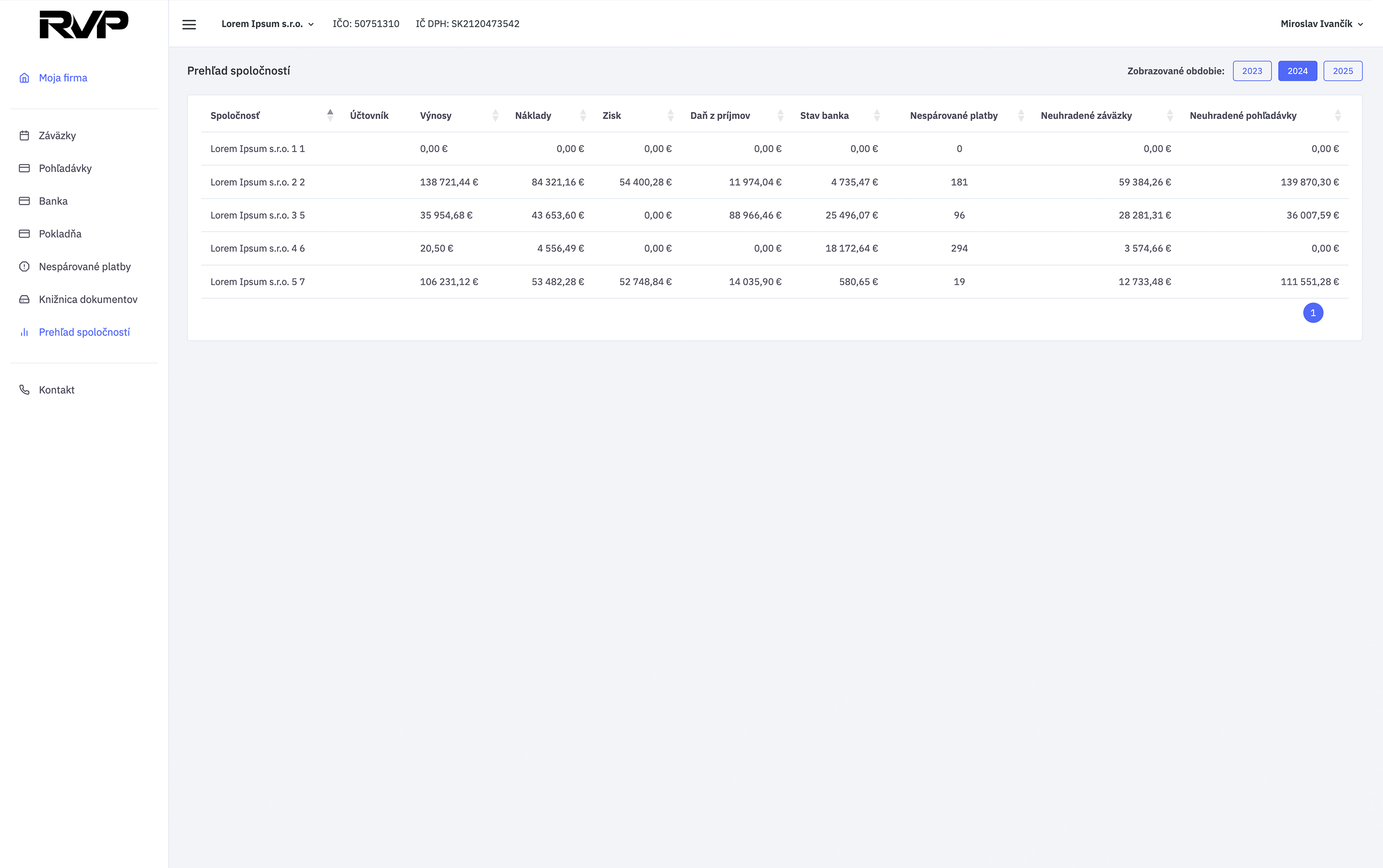Click the Moja firma home icon

pos(24,77)
